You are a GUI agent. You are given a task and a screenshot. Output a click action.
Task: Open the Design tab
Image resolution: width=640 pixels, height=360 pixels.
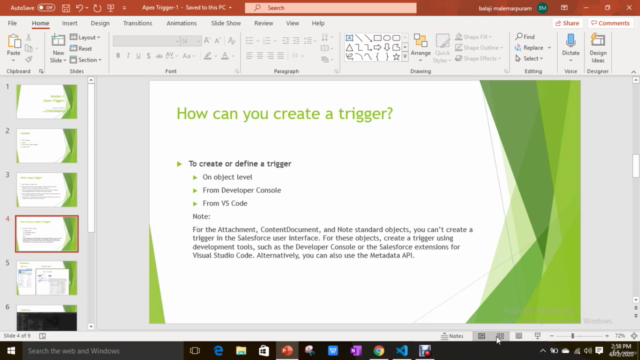click(x=100, y=23)
